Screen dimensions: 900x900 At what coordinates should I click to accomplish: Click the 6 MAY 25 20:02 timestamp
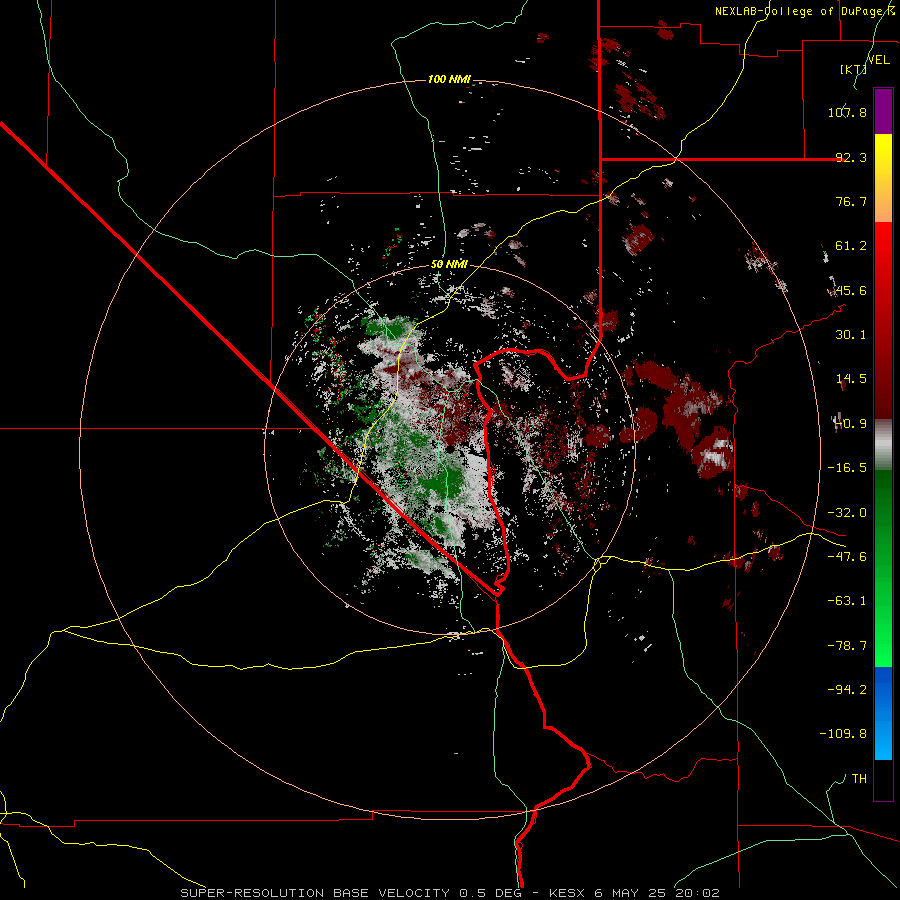pos(657,893)
